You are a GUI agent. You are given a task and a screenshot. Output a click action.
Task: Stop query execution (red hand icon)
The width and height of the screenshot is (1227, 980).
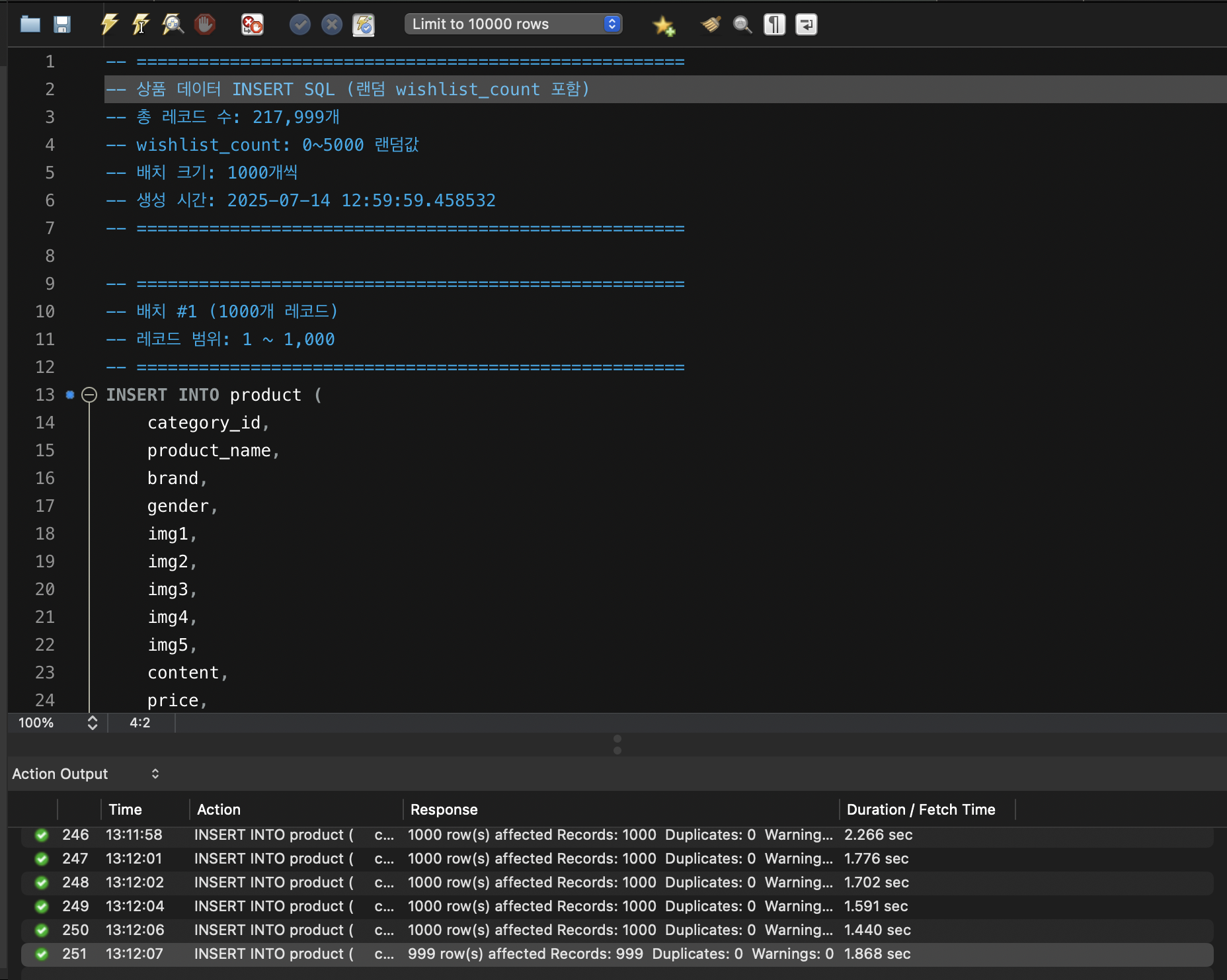pyautogui.click(x=206, y=25)
